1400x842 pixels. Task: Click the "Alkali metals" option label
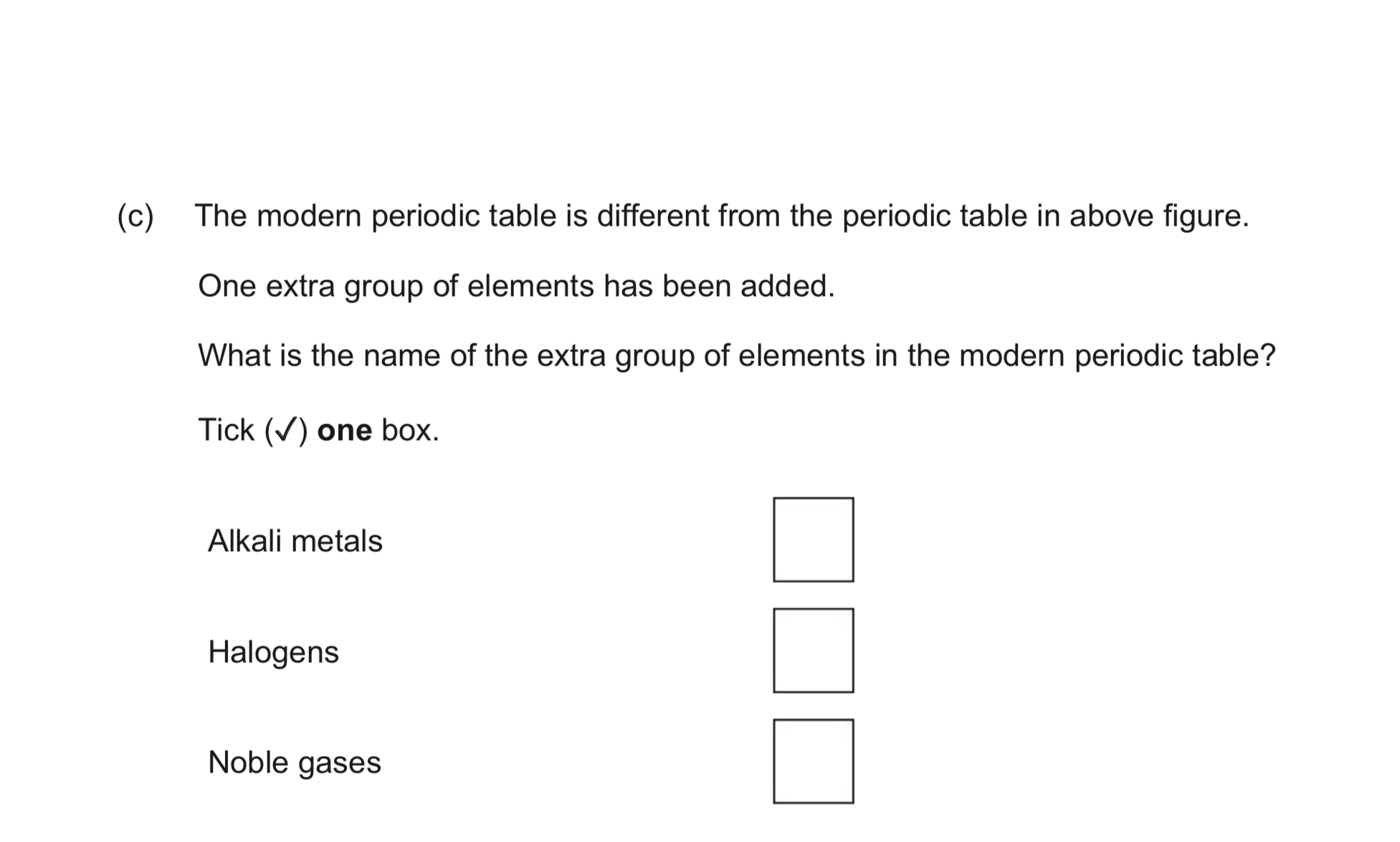(295, 541)
